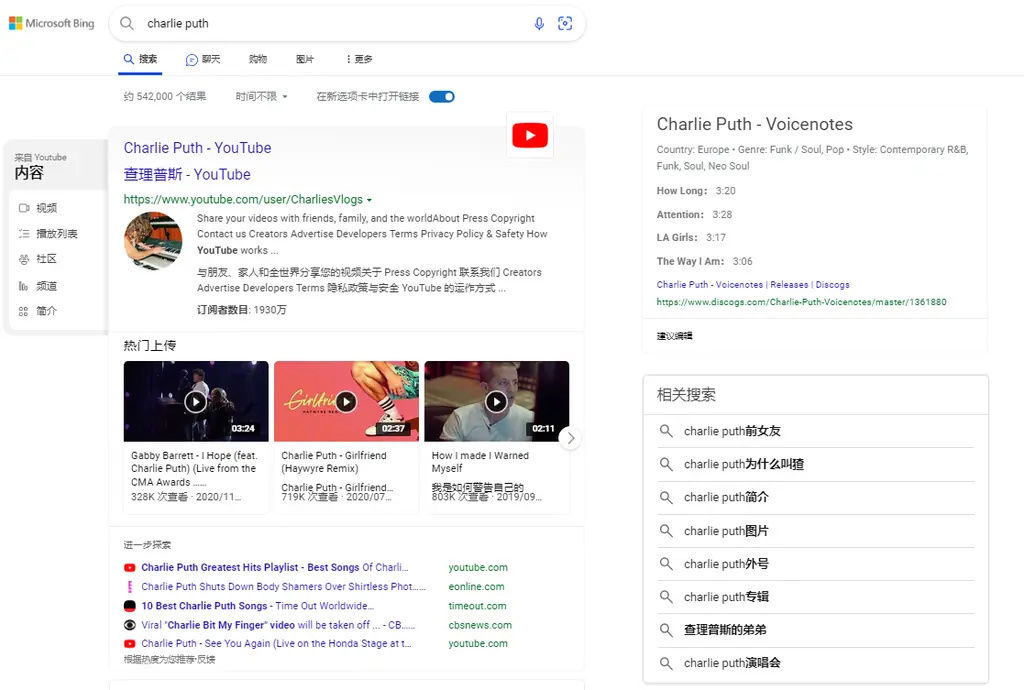This screenshot has width=1024, height=690.
Task: Click search icon beside charlie puth前女友
Action: [665, 431]
